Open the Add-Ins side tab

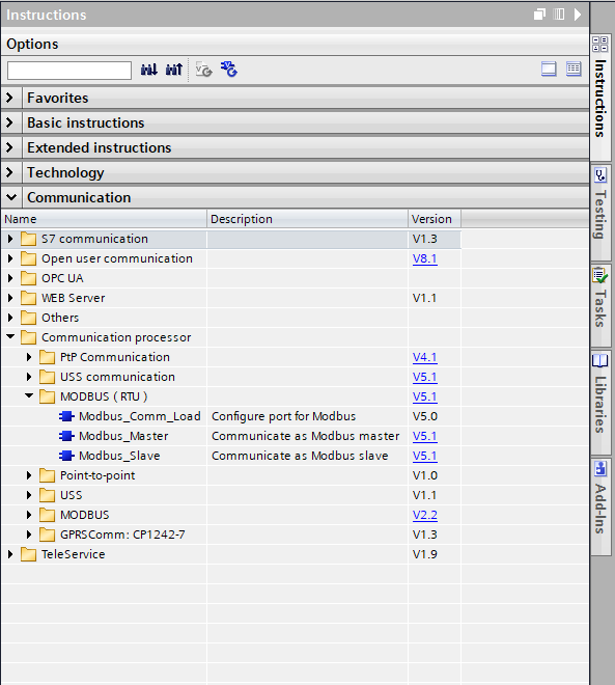pyautogui.click(x=601, y=506)
